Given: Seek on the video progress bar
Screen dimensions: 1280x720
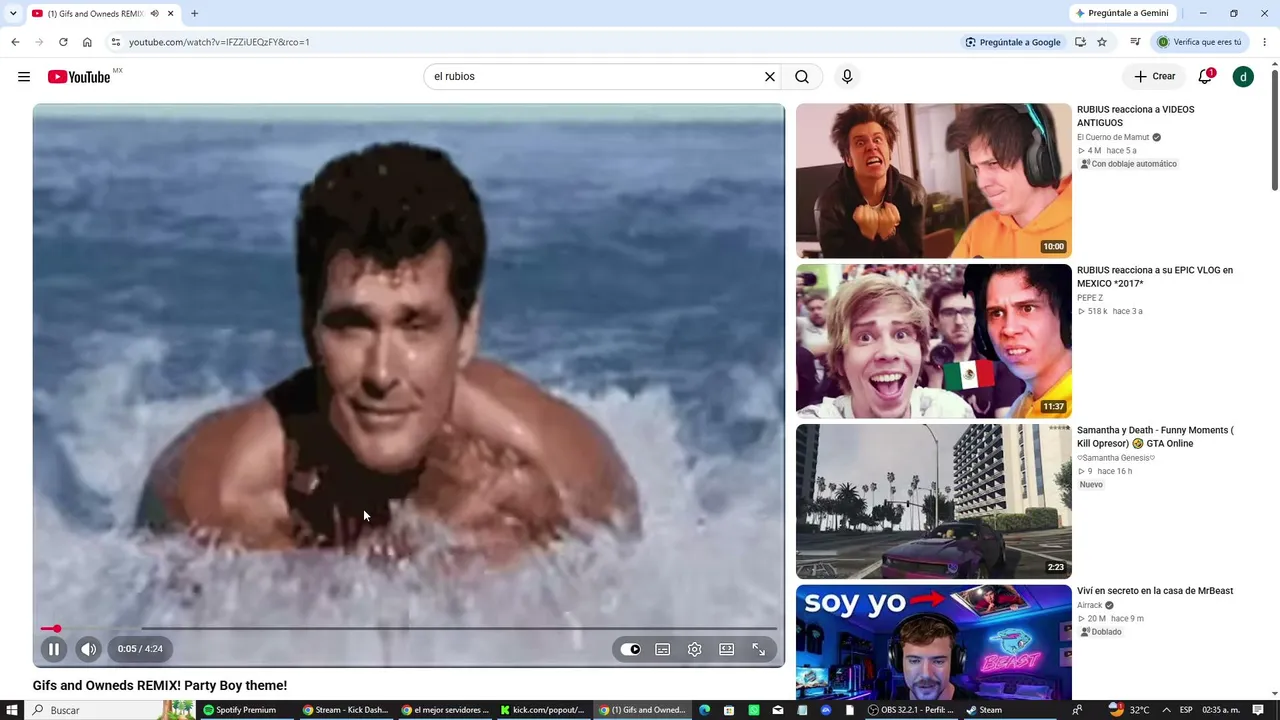Looking at the screenshot, I should [409, 628].
